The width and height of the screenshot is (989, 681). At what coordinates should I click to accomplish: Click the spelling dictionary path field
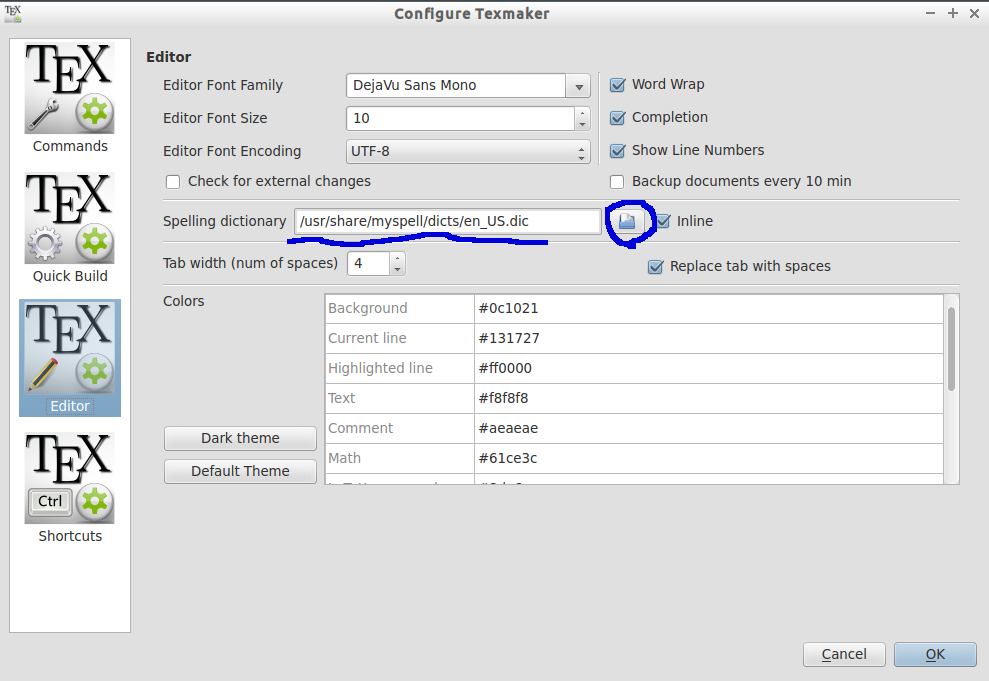447,221
